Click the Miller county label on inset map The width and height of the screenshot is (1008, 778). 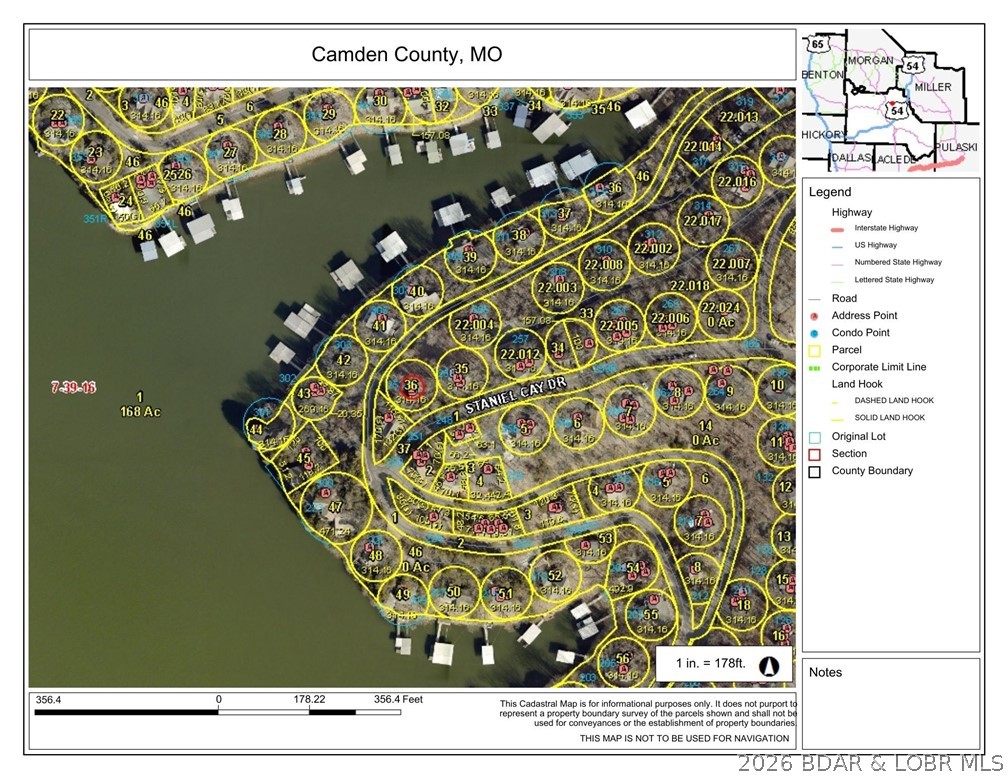coord(932,87)
